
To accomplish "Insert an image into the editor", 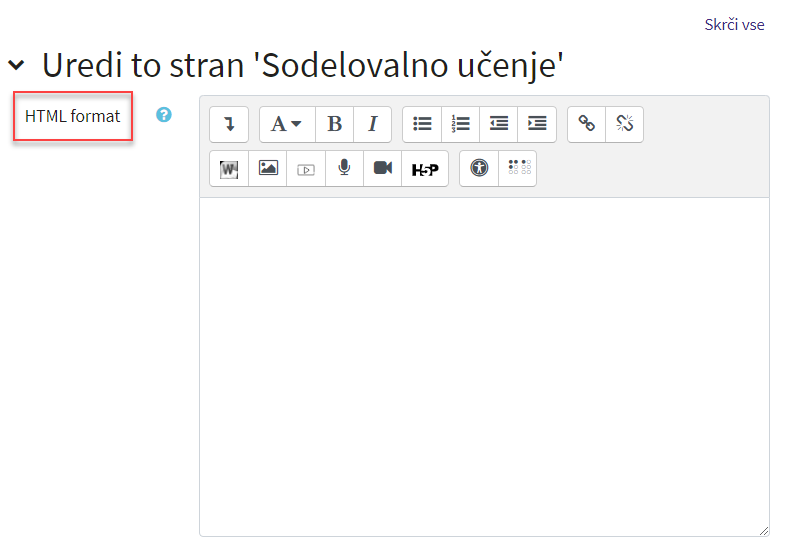I will click(x=268, y=168).
